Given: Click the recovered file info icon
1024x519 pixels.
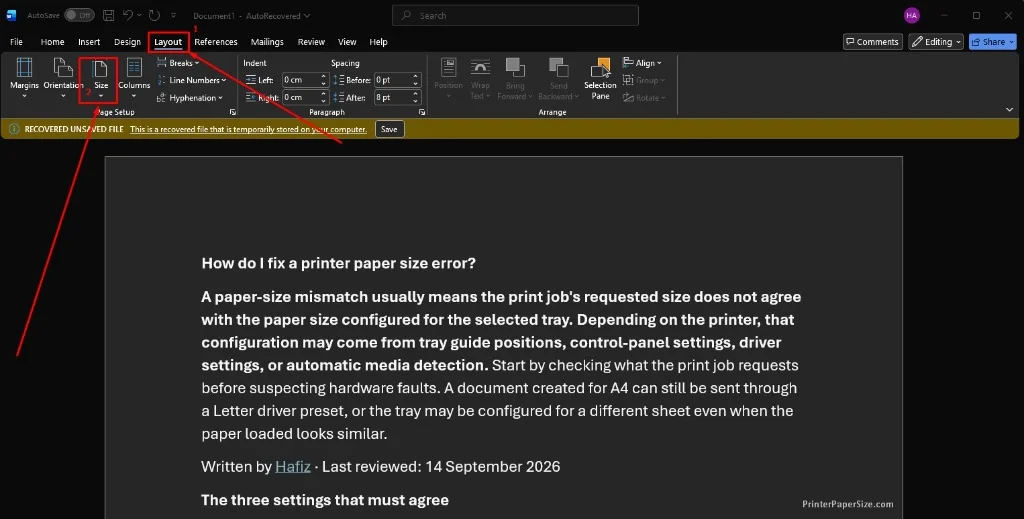Looking at the screenshot, I should click(x=14, y=129).
